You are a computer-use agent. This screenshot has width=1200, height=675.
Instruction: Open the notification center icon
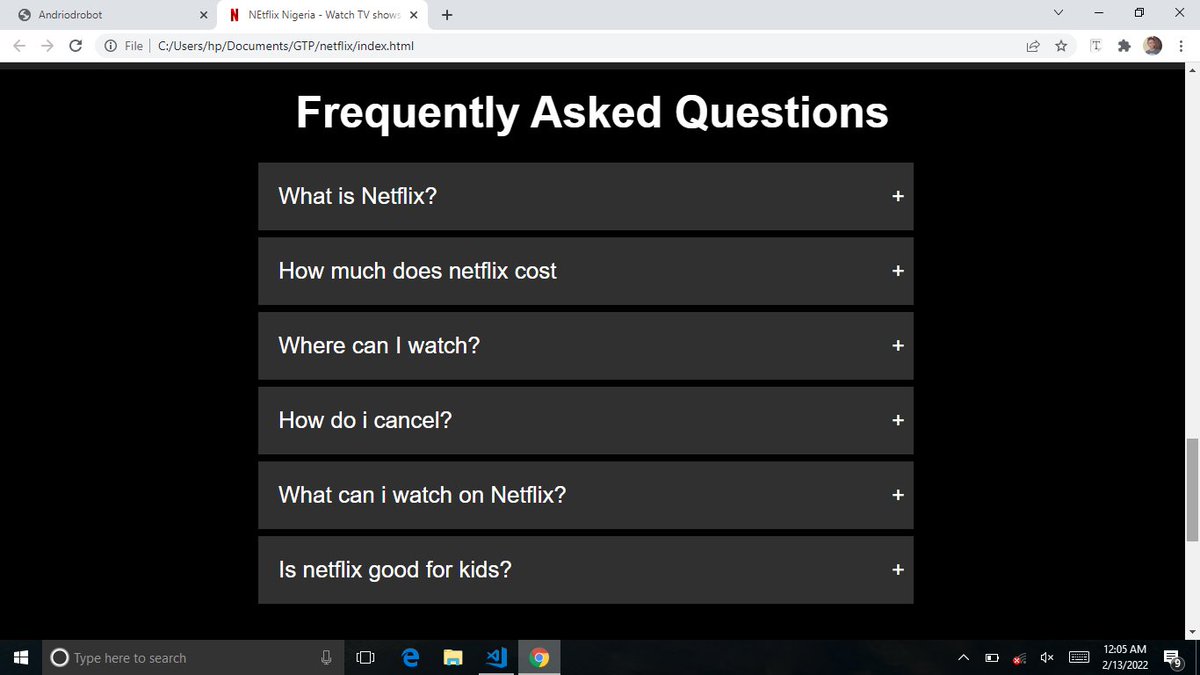1173,657
